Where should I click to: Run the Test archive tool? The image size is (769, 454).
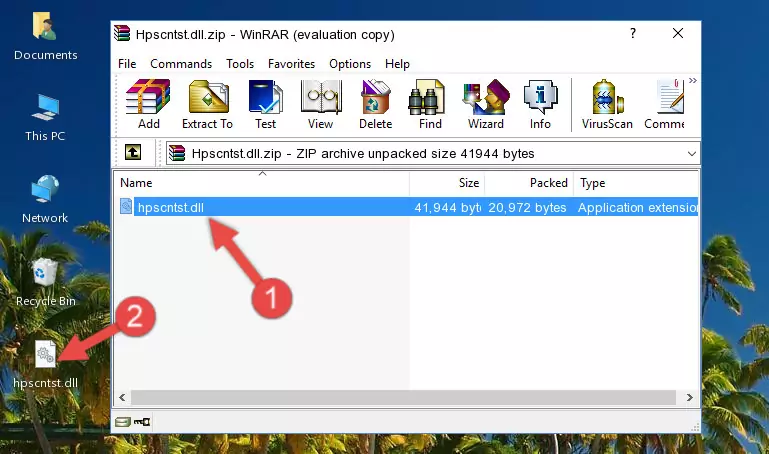coord(265,104)
